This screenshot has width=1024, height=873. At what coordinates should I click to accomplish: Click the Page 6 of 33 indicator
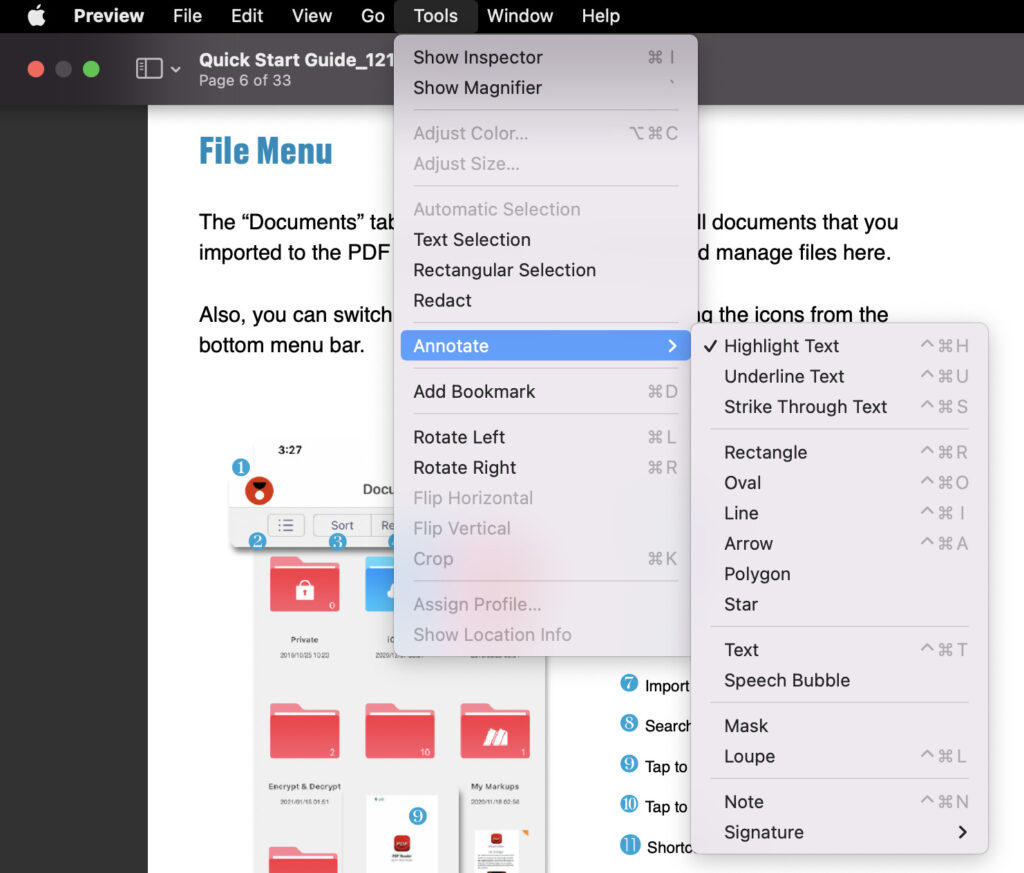pos(245,81)
